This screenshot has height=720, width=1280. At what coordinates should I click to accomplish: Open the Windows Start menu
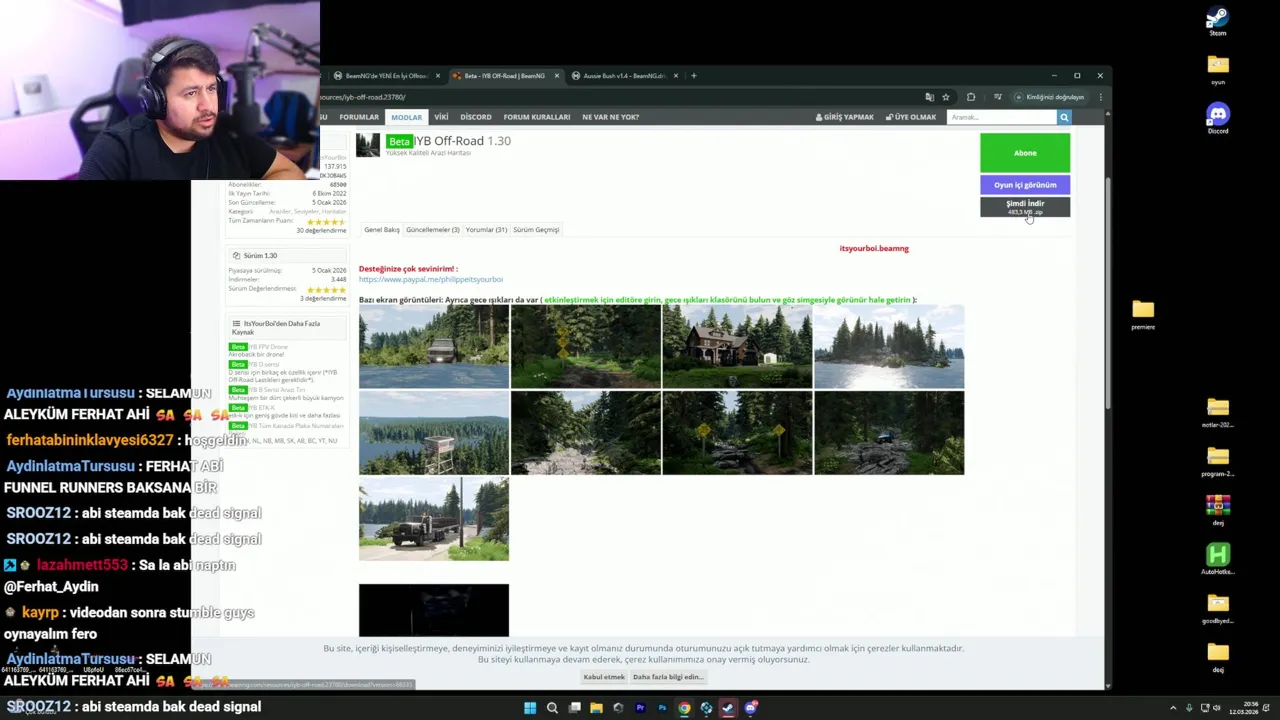[x=530, y=708]
